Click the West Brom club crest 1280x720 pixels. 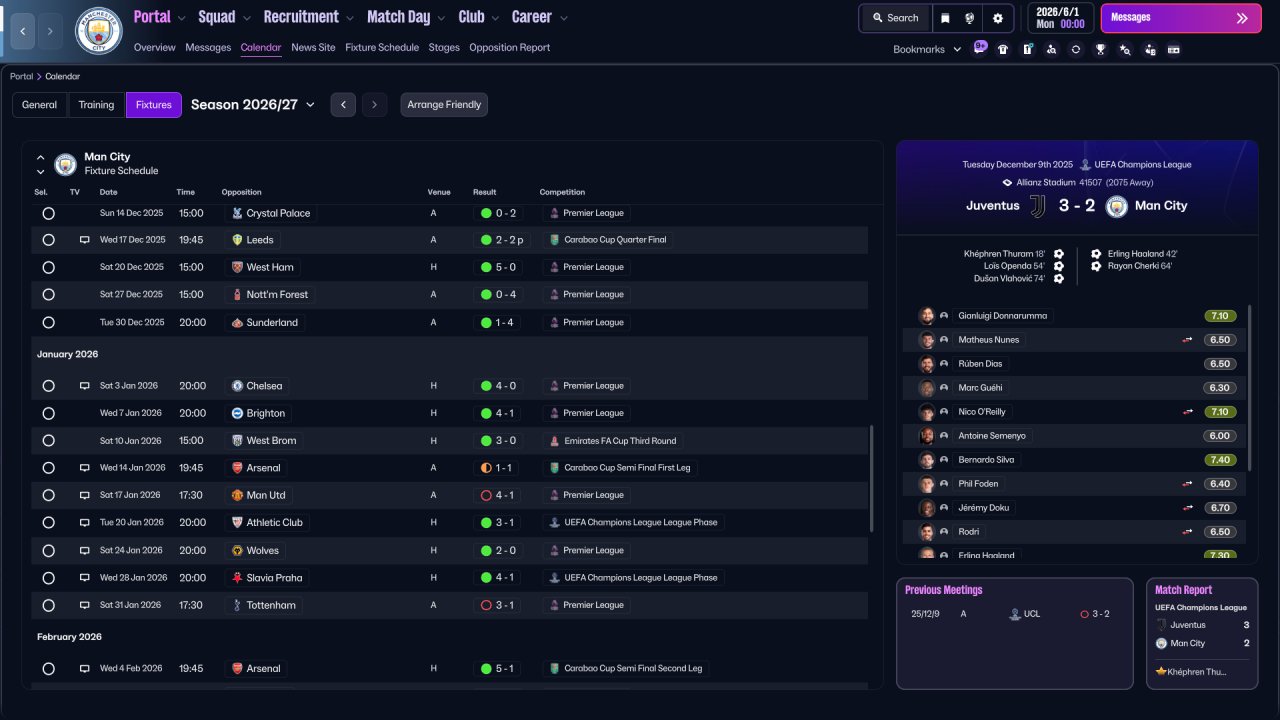pyautogui.click(x=237, y=441)
